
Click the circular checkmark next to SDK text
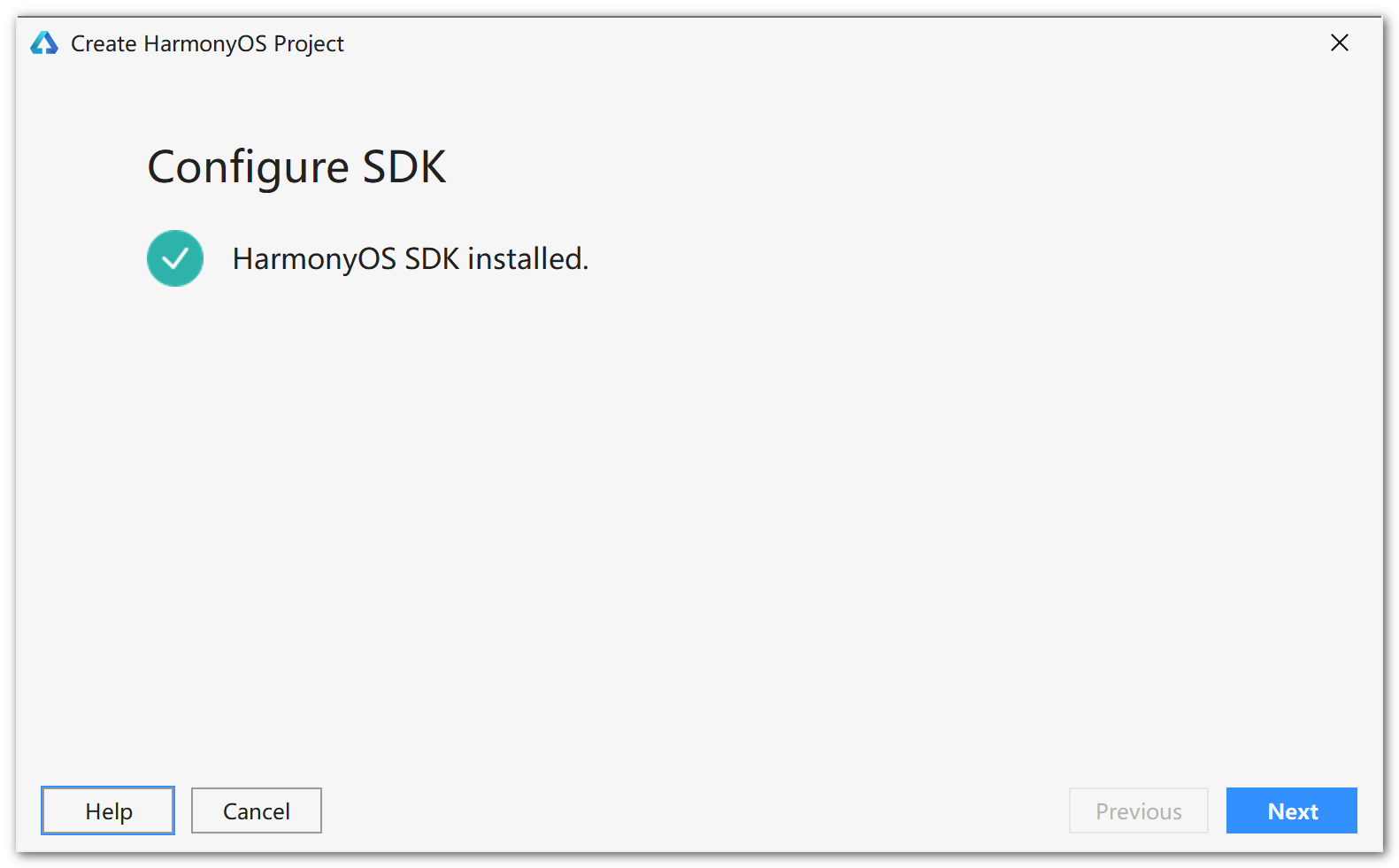(174, 257)
